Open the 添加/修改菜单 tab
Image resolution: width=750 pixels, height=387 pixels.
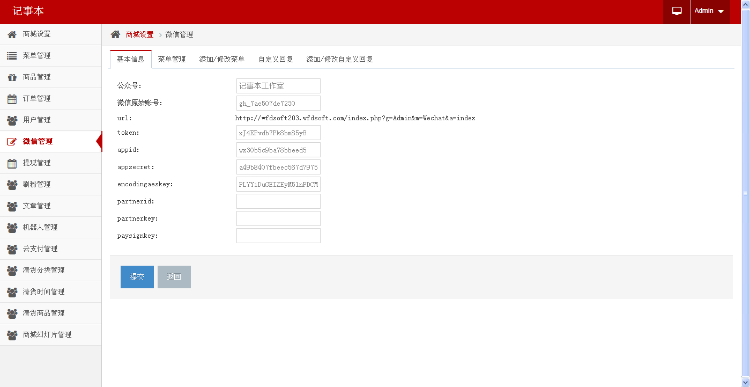coord(222,59)
